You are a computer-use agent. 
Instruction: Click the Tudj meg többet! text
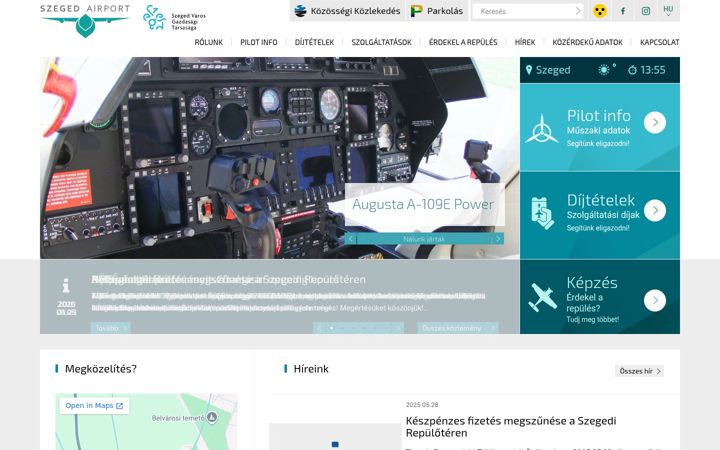592,320
